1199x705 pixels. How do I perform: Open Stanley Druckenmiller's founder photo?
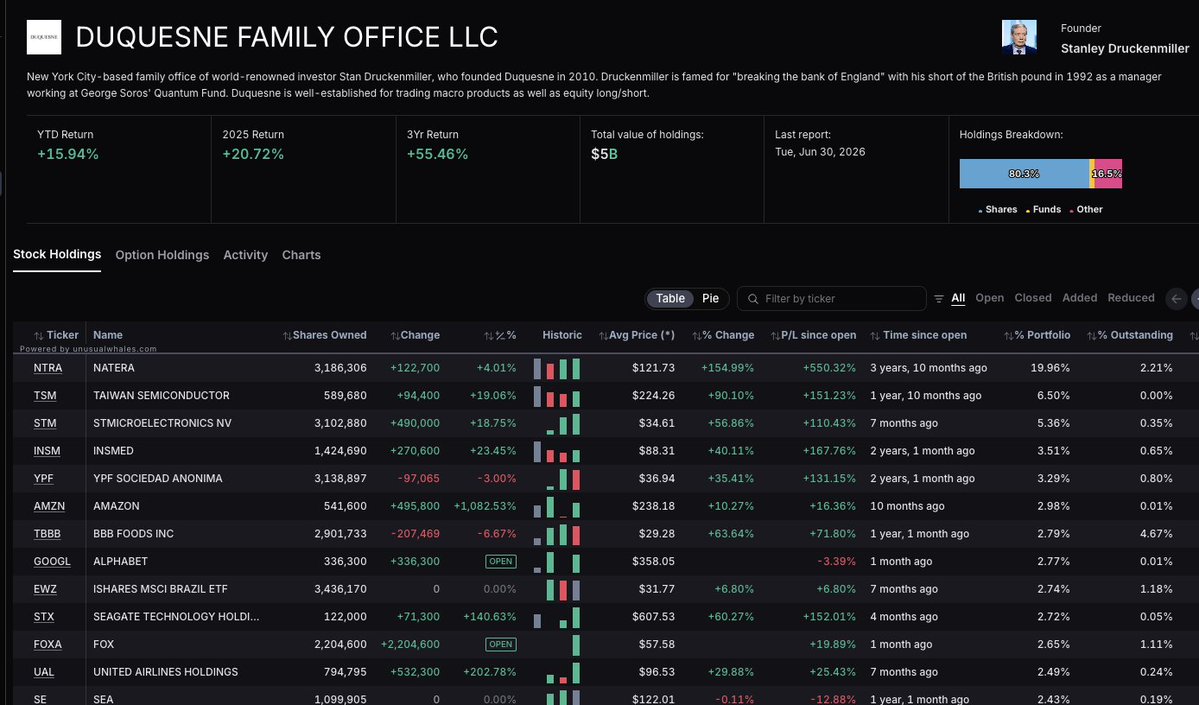click(1019, 37)
